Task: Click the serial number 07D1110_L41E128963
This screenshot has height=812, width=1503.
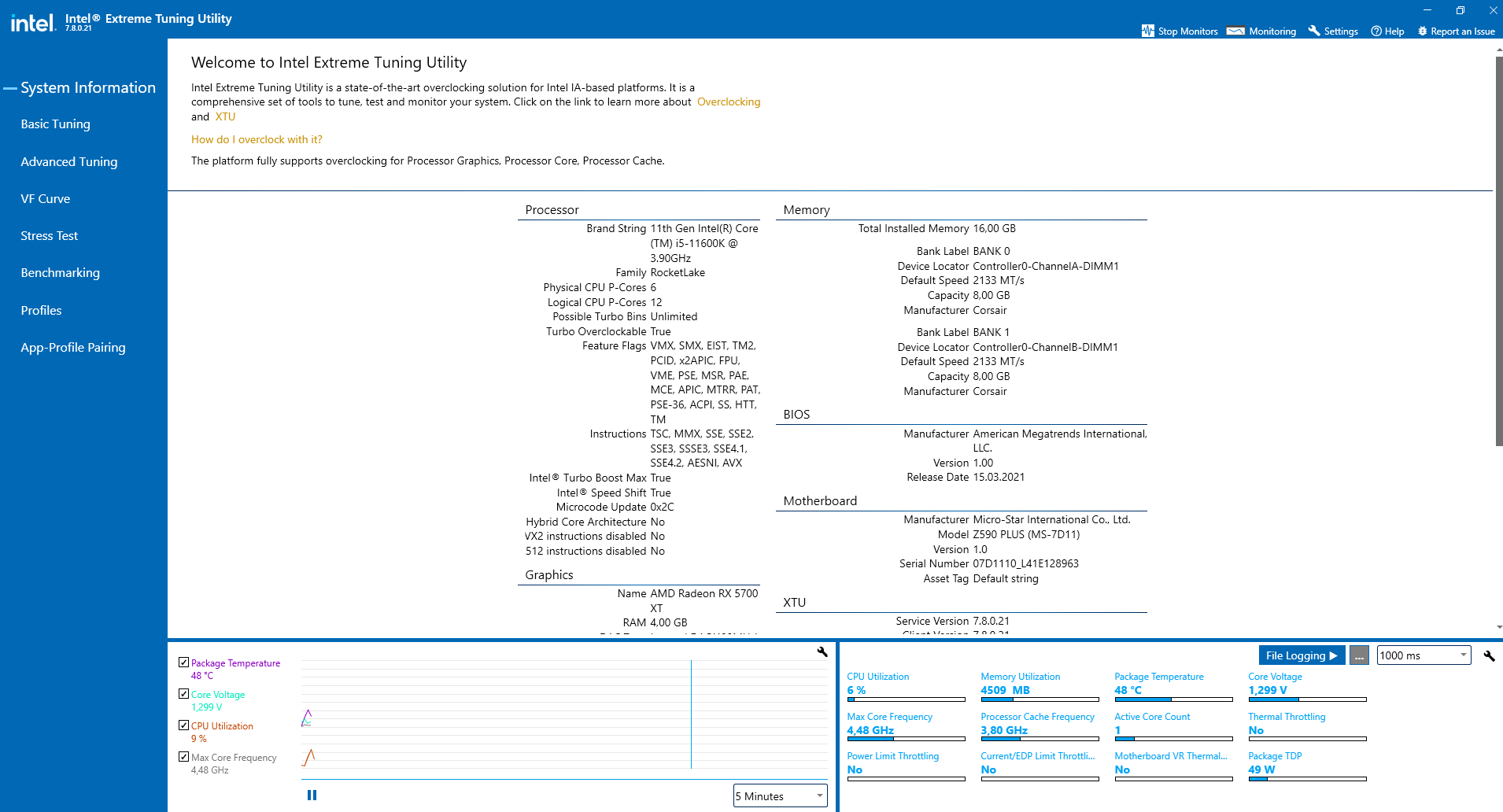Action: pyautogui.click(x=1025, y=564)
